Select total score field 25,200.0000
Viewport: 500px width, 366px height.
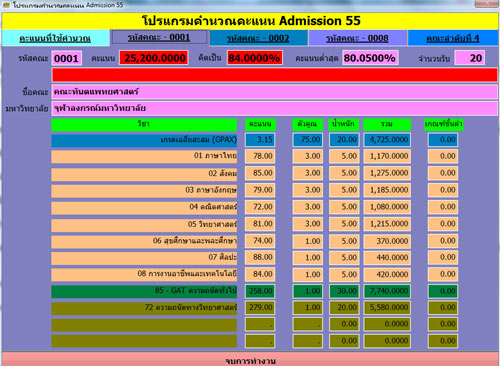coord(154,58)
